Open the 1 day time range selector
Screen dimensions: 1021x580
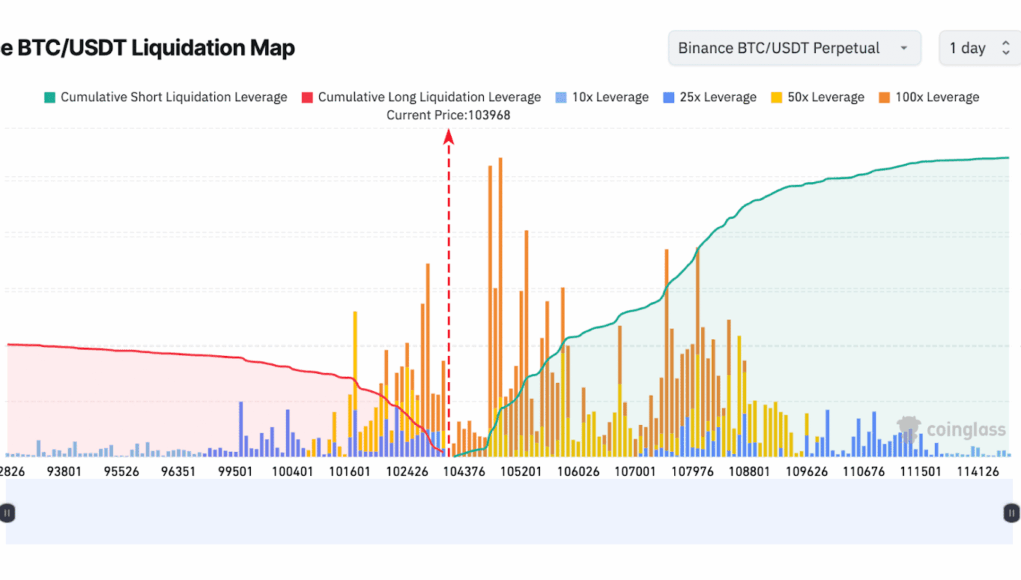[x=979, y=48]
